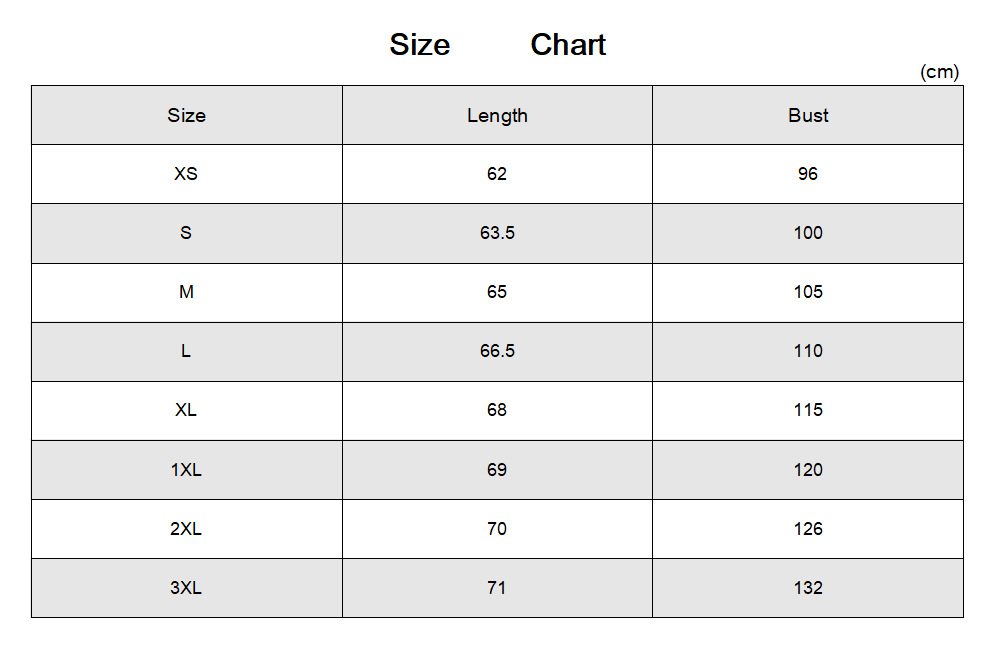Click the length value 71

497,588
